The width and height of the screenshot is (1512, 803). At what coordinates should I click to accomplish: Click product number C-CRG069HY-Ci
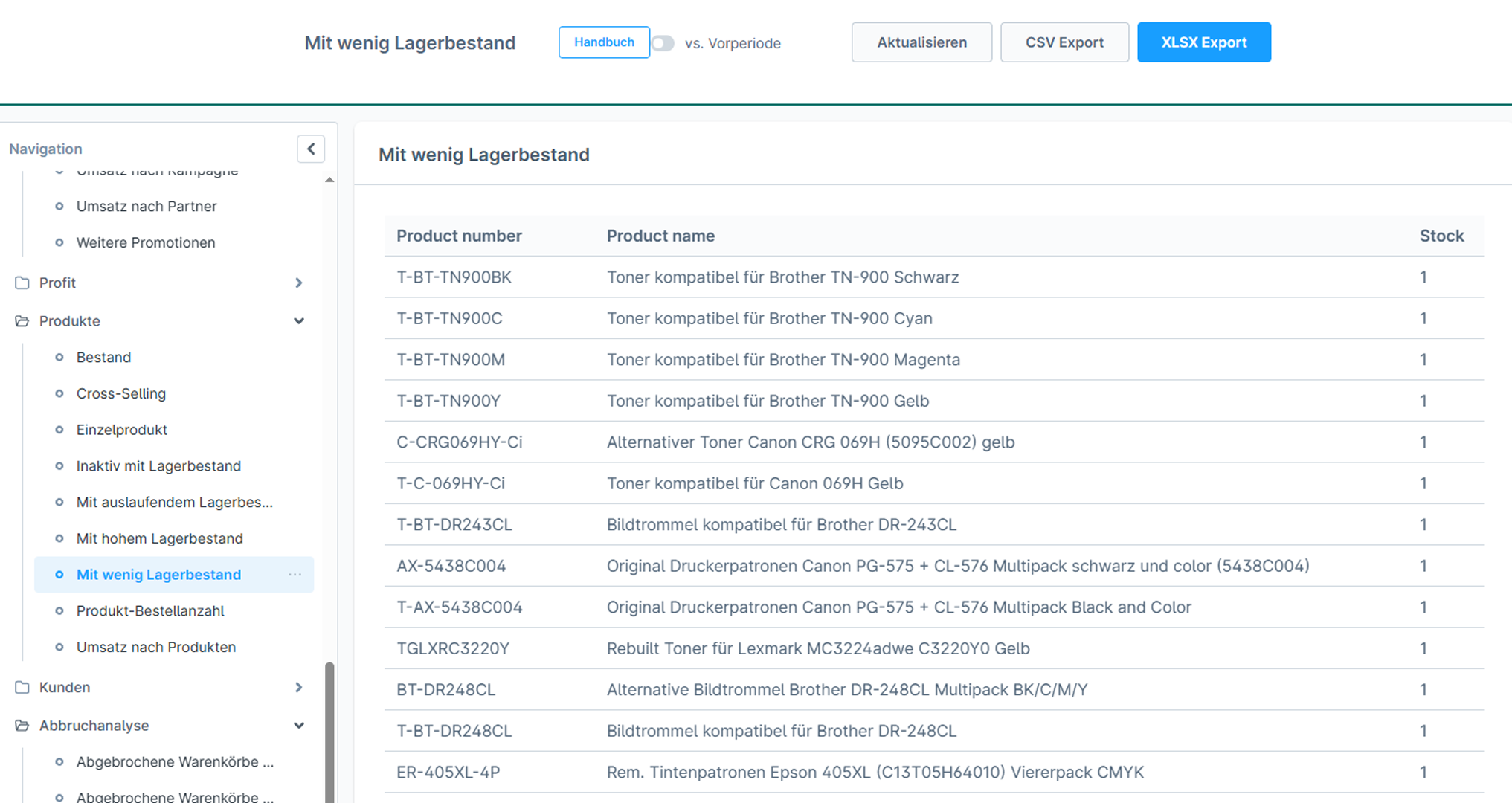(x=460, y=442)
